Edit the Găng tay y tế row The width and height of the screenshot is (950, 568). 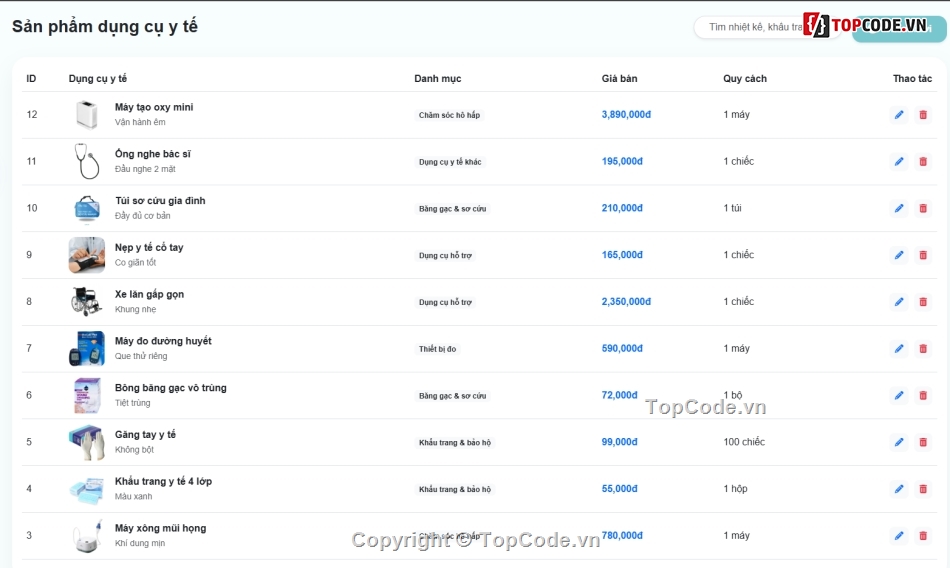pyautogui.click(x=899, y=442)
